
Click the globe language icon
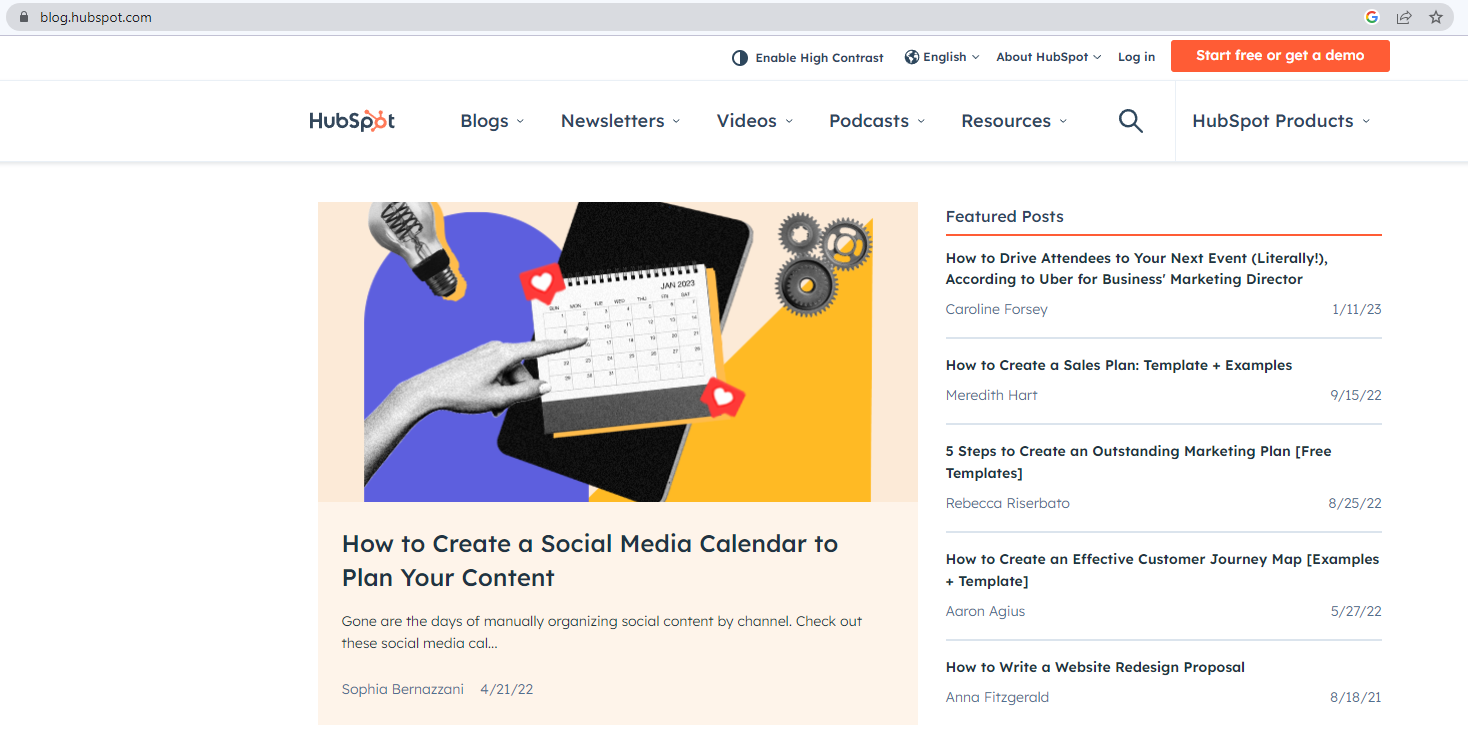tap(912, 57)
